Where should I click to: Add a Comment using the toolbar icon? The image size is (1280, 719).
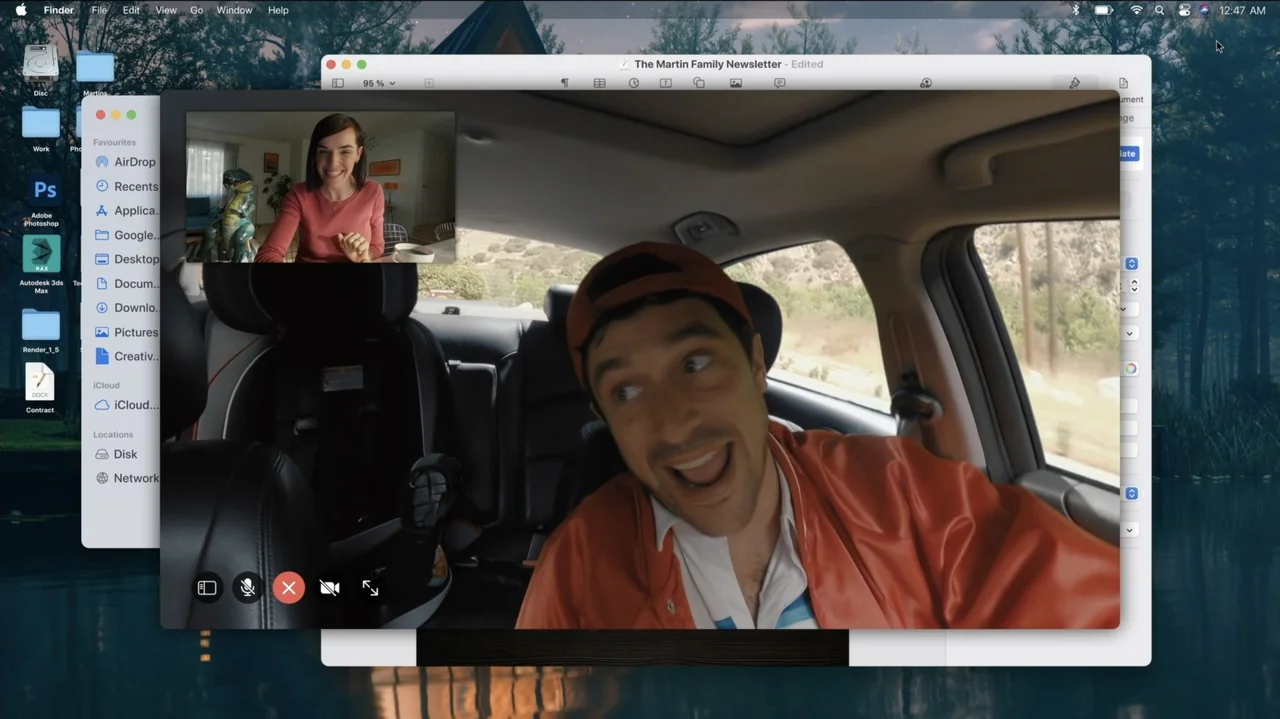tap(779, 84)
